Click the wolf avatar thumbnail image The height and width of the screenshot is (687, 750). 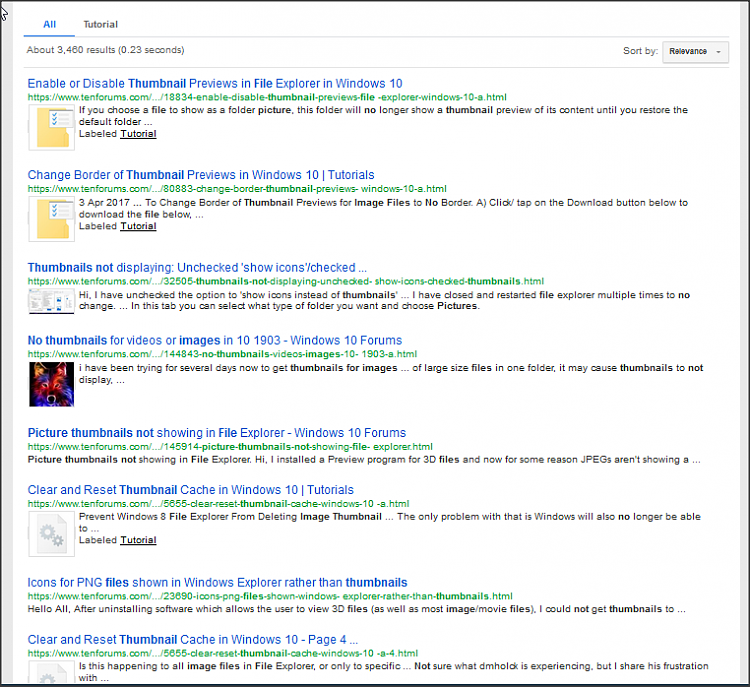pyautogui.click(x=51, y=384)
